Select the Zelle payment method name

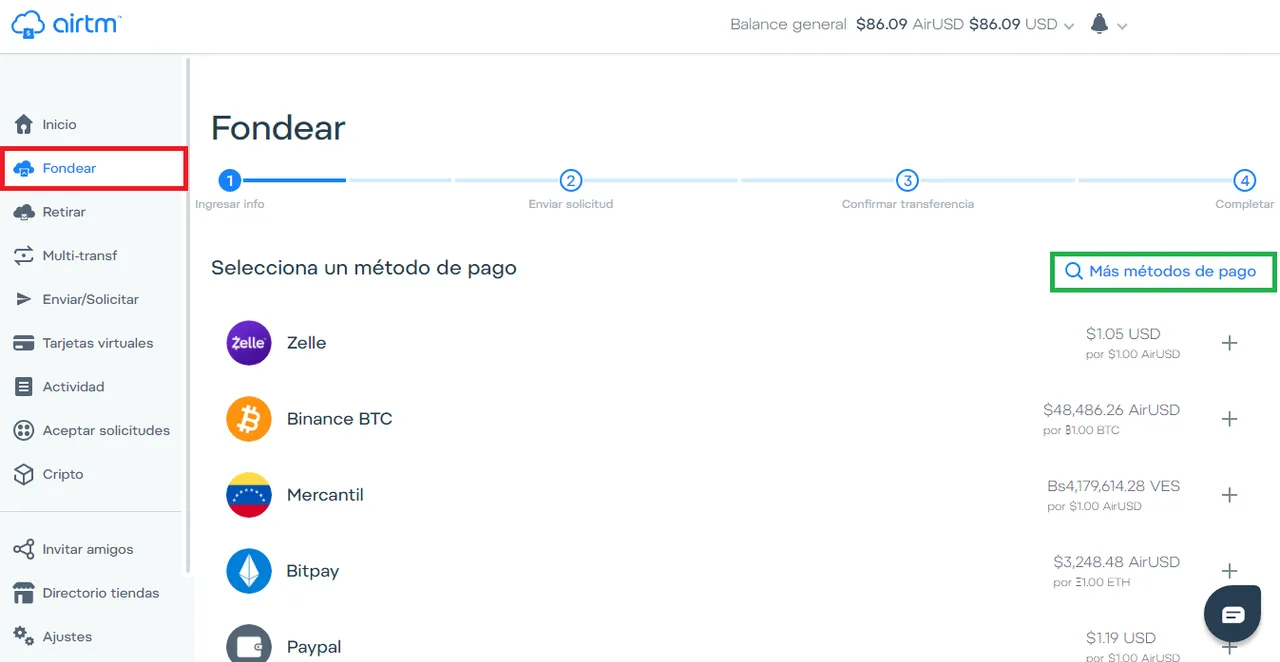[307, 343]
